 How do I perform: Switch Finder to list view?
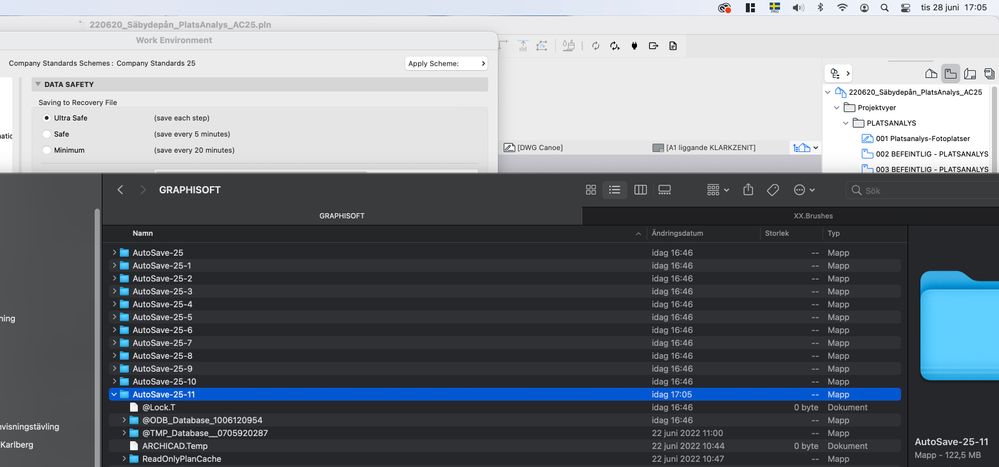[x=614, y=190]
